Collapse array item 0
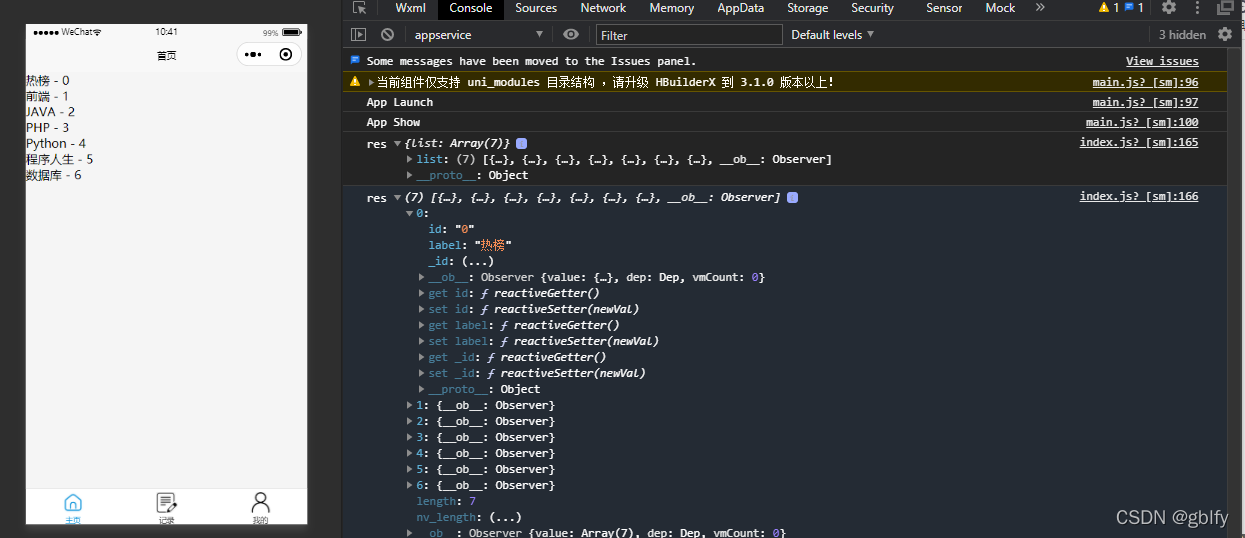 [410, 214]
